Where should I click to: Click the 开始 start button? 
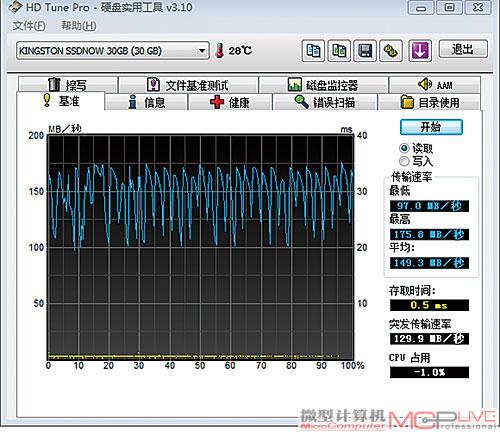click(431, 127)
